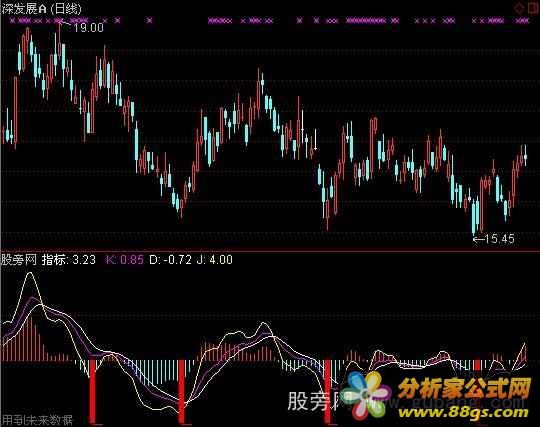This screenshot has width=540, height=427.
Task: Select the 19.00 high price arrow marker
Action: (x=83, y=27)
